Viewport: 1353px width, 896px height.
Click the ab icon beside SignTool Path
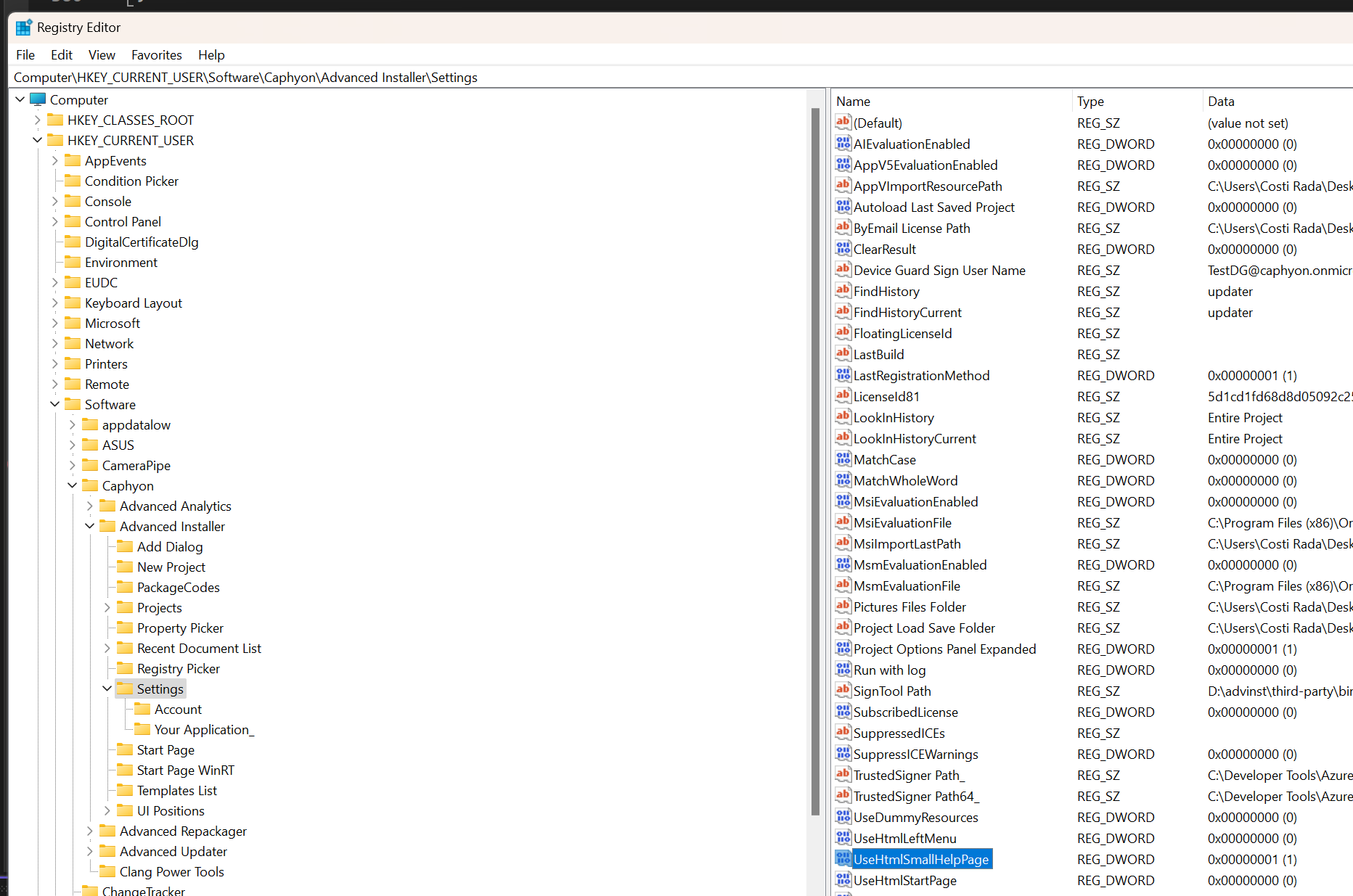(843, 691)
